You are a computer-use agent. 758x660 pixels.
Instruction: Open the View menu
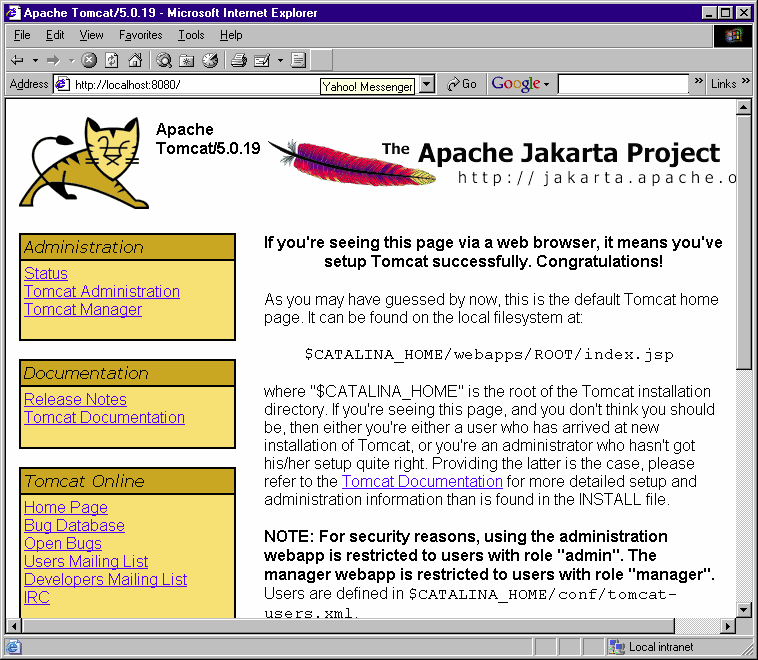[x=91, y=35]
